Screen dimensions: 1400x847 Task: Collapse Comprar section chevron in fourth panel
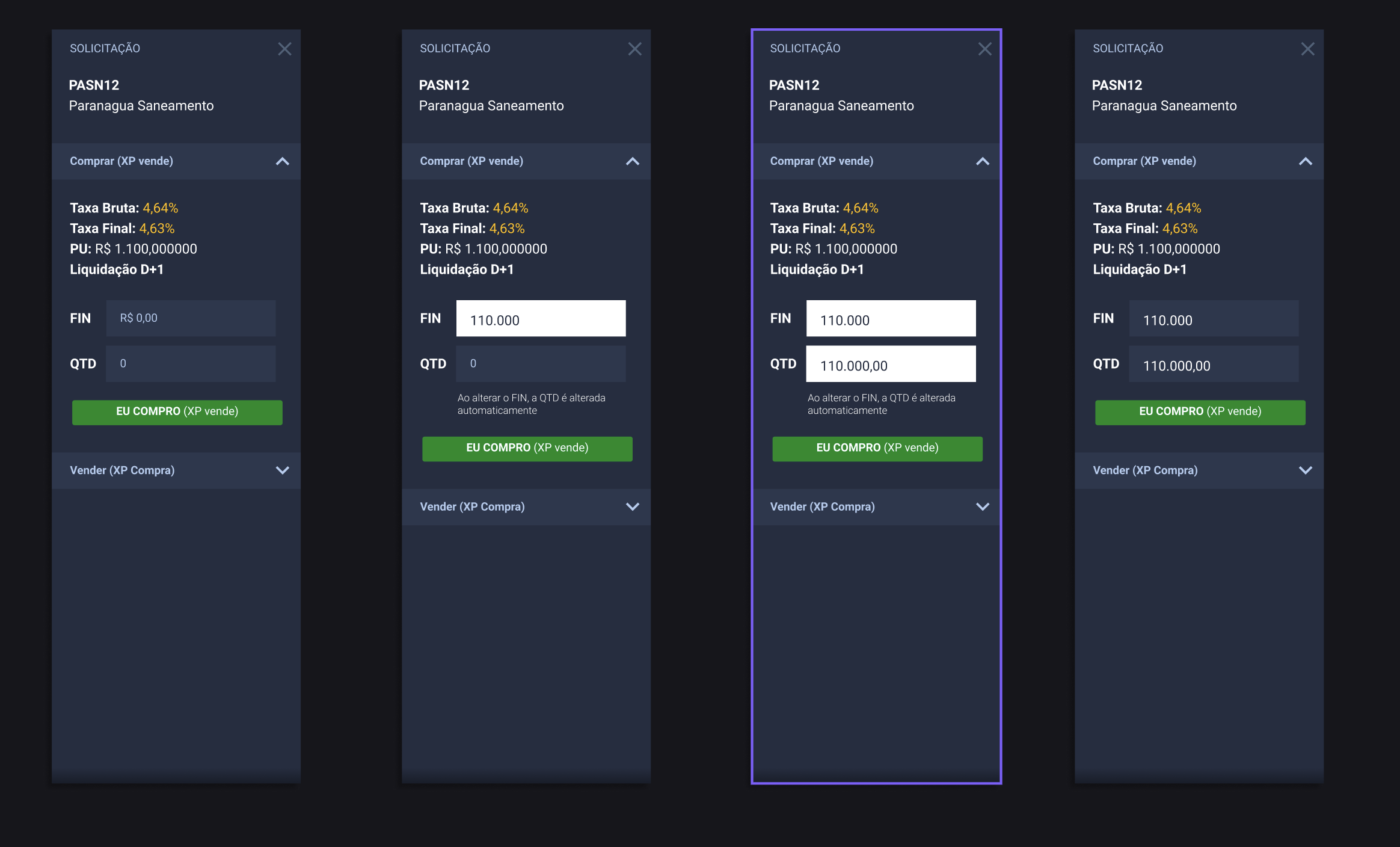coord(1305,161)
